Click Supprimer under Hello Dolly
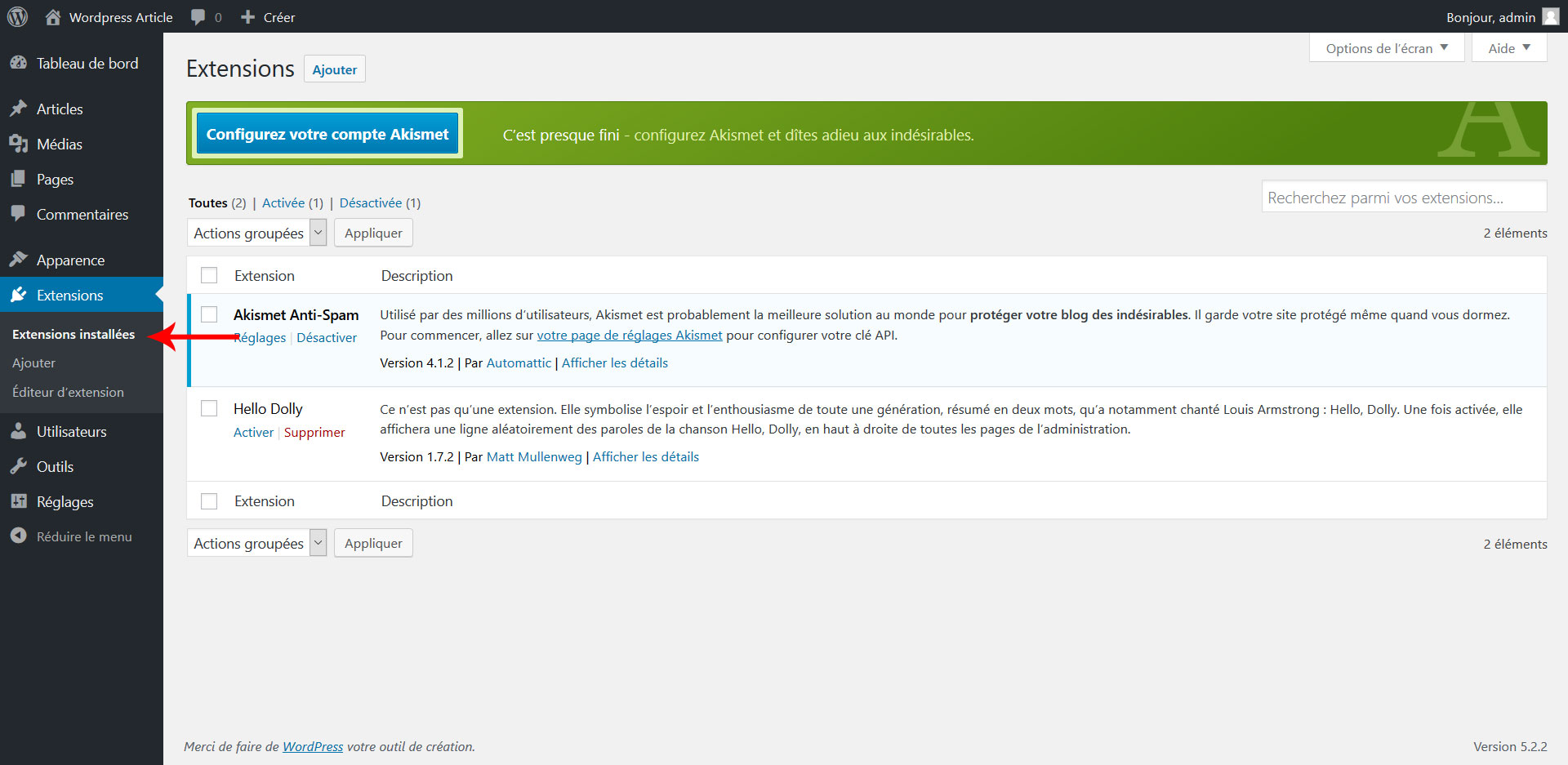The image size is (1568, 765). pos(314,432)
